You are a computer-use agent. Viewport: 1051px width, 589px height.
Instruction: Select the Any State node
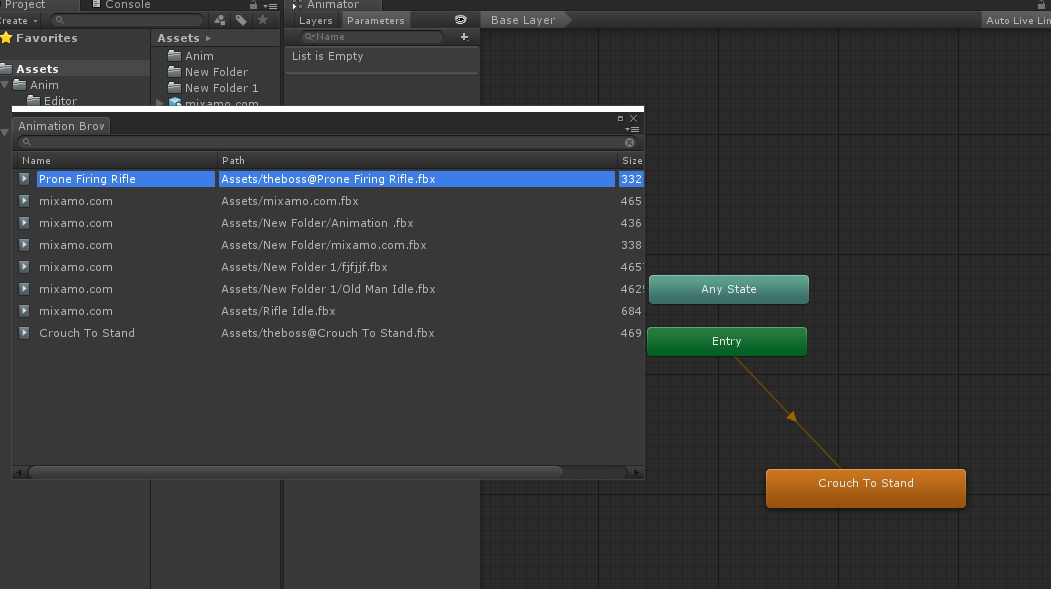729,289
